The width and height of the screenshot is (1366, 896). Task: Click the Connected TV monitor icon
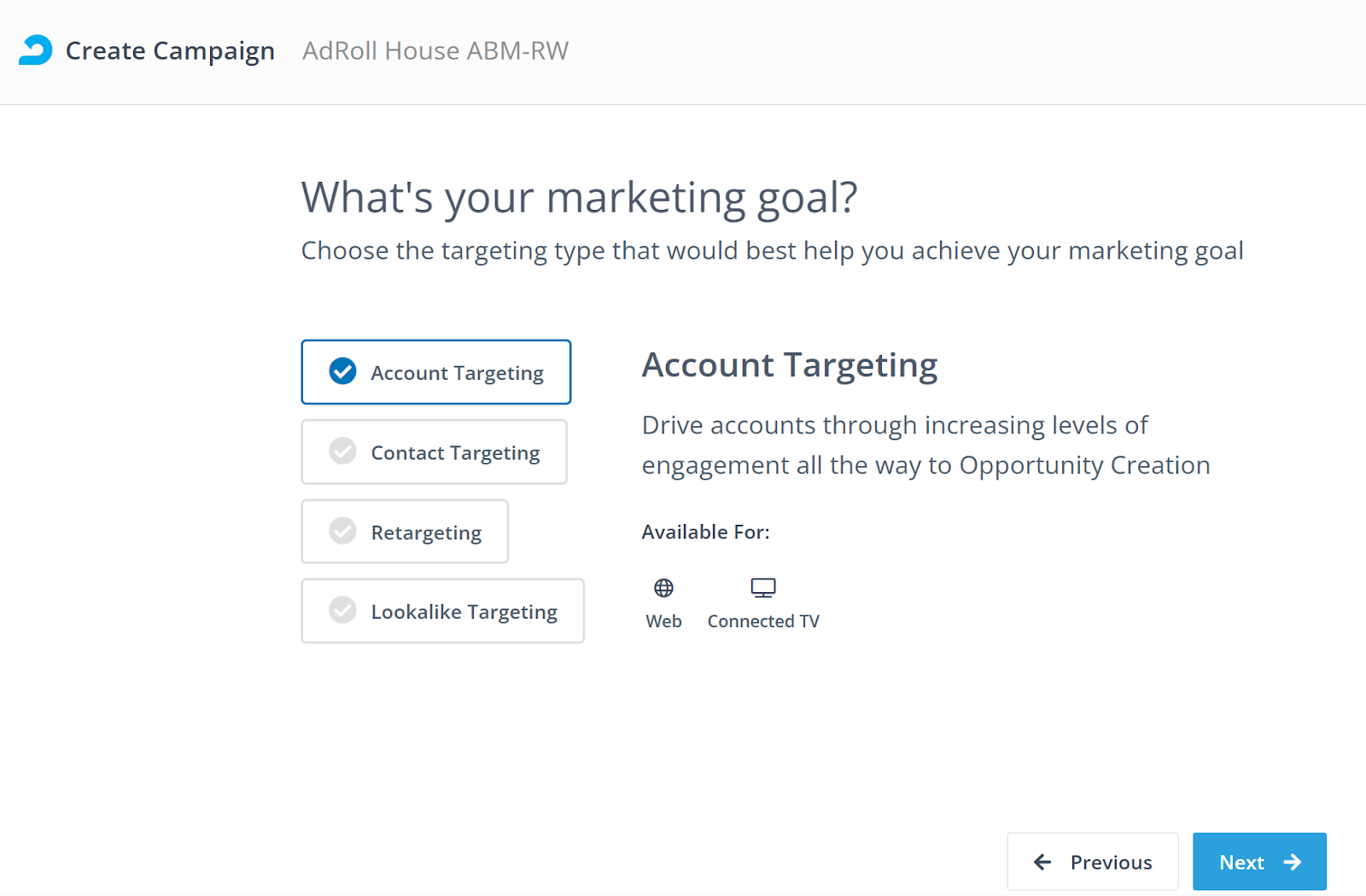click(x=762, y=588)
